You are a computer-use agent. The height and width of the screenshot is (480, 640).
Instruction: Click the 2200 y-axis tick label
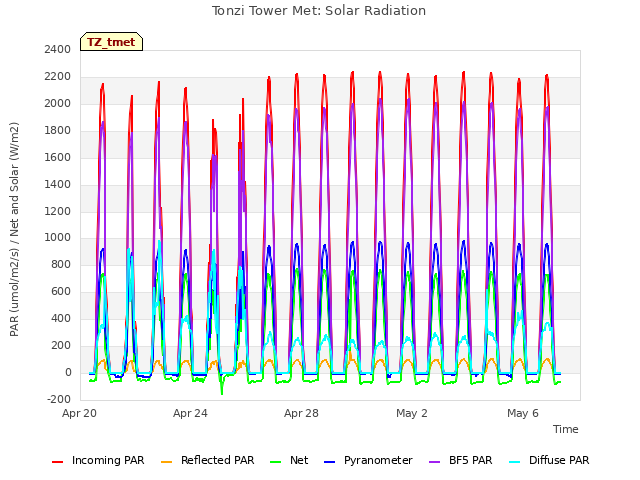[58, 76]
